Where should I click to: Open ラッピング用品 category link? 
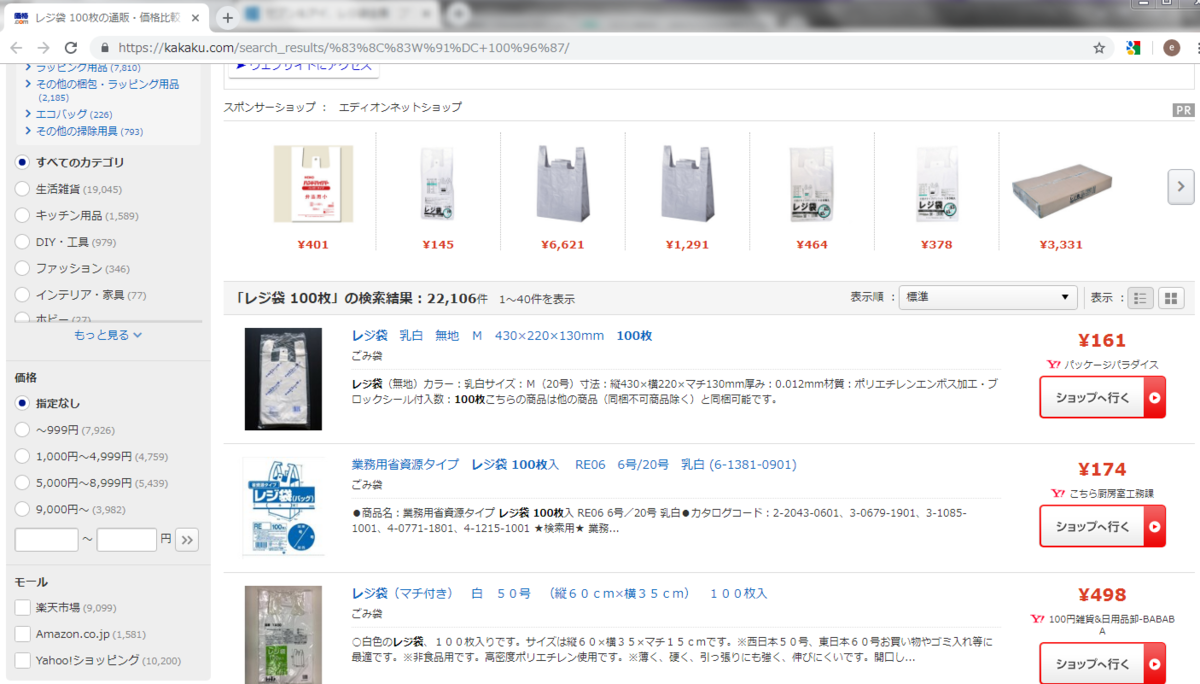click(72, 67)
